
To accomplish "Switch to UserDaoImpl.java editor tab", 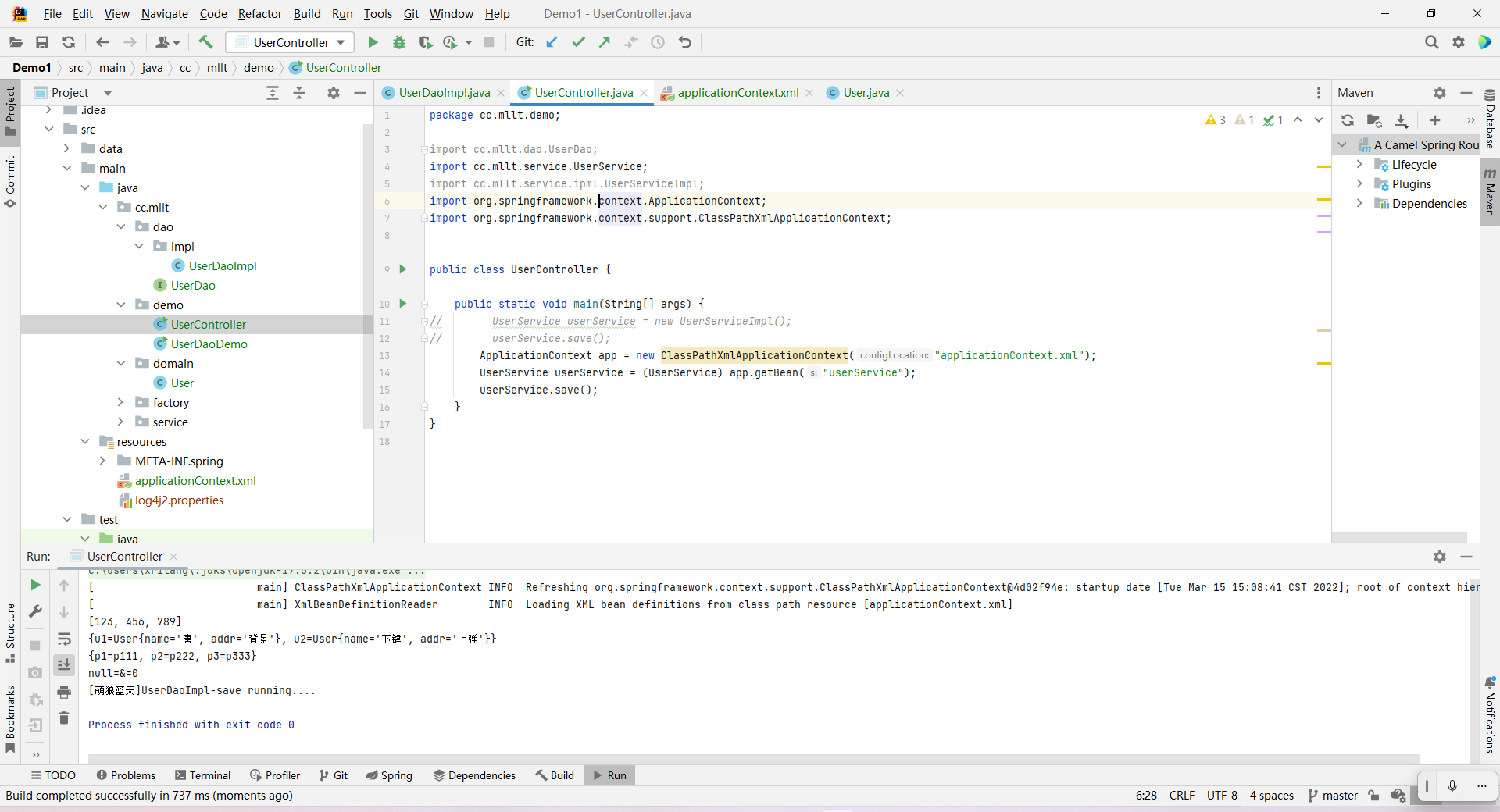I will pyautogui.click(x=444, y=93).
